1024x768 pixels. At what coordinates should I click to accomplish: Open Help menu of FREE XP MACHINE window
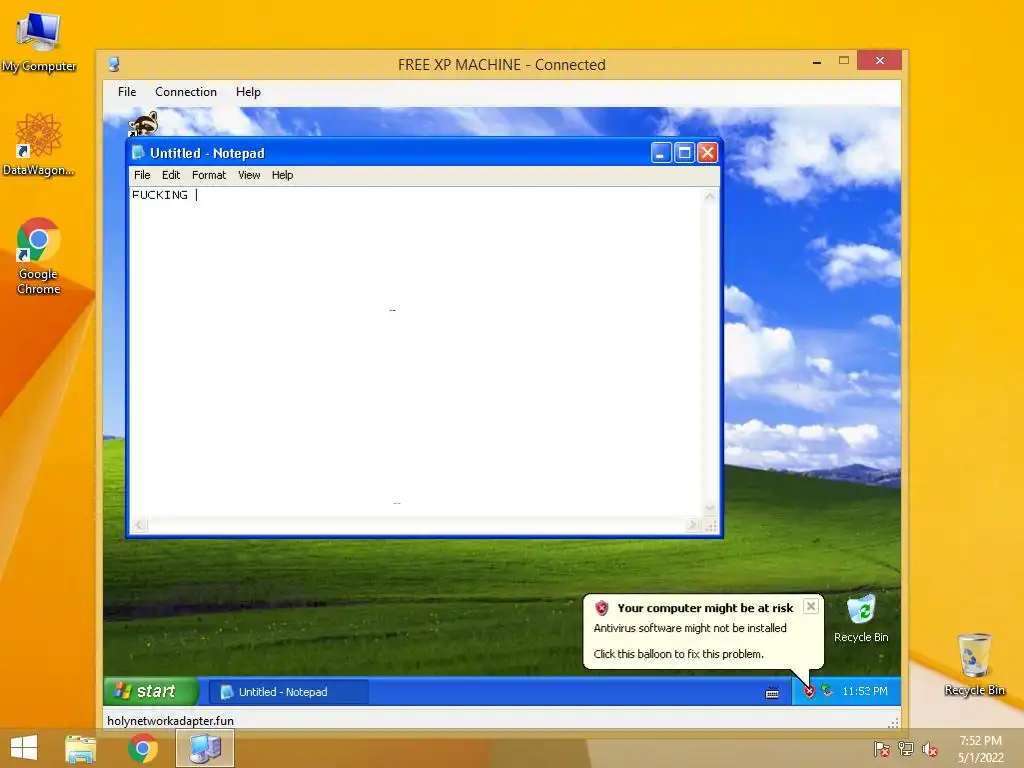248,92
